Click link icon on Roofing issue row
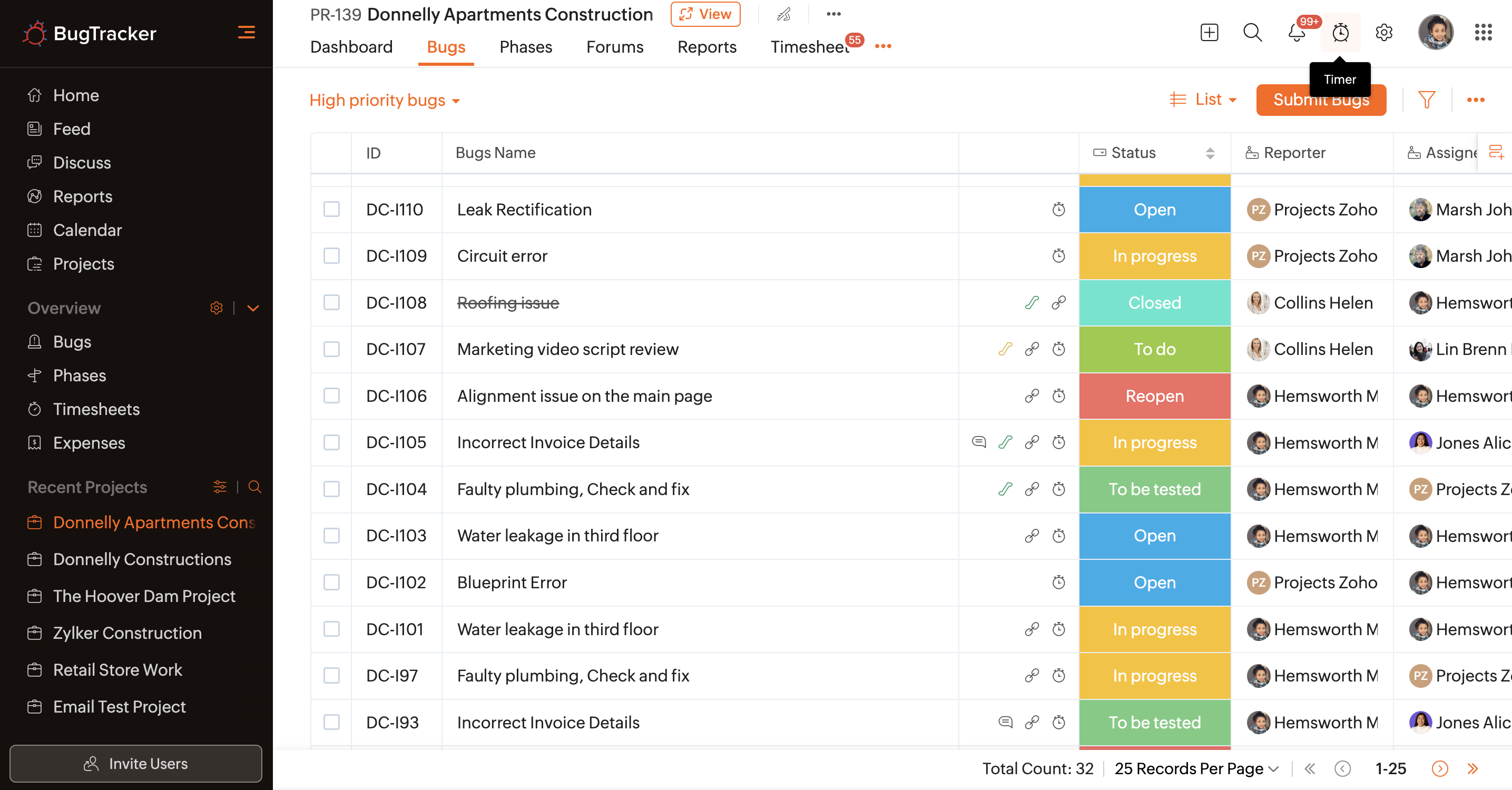Viewport: 1512px width, 790px height. coord(1058,303)
